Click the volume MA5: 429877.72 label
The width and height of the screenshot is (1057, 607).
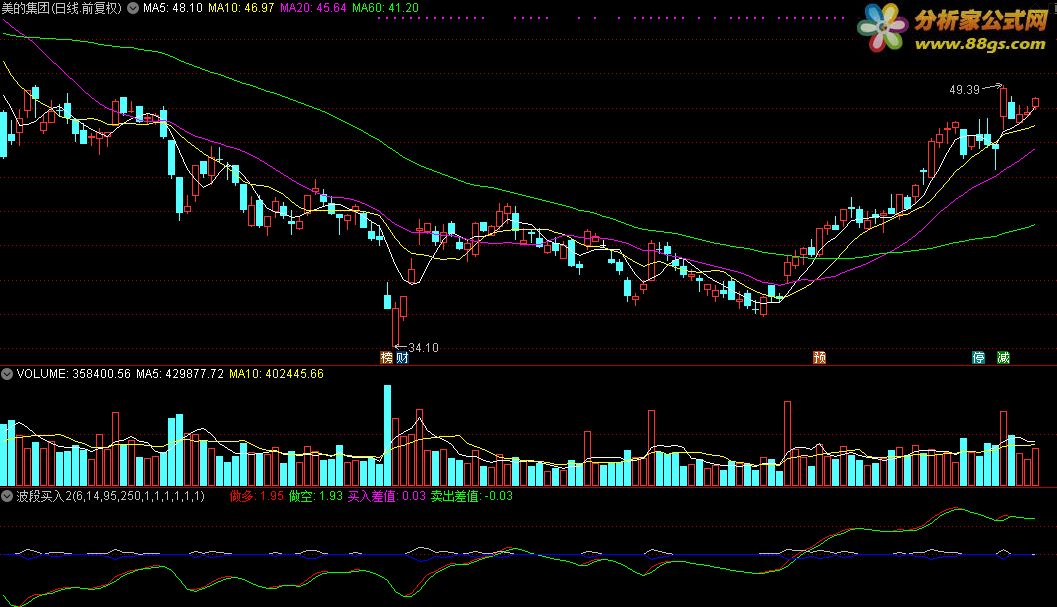pos(180,374)
